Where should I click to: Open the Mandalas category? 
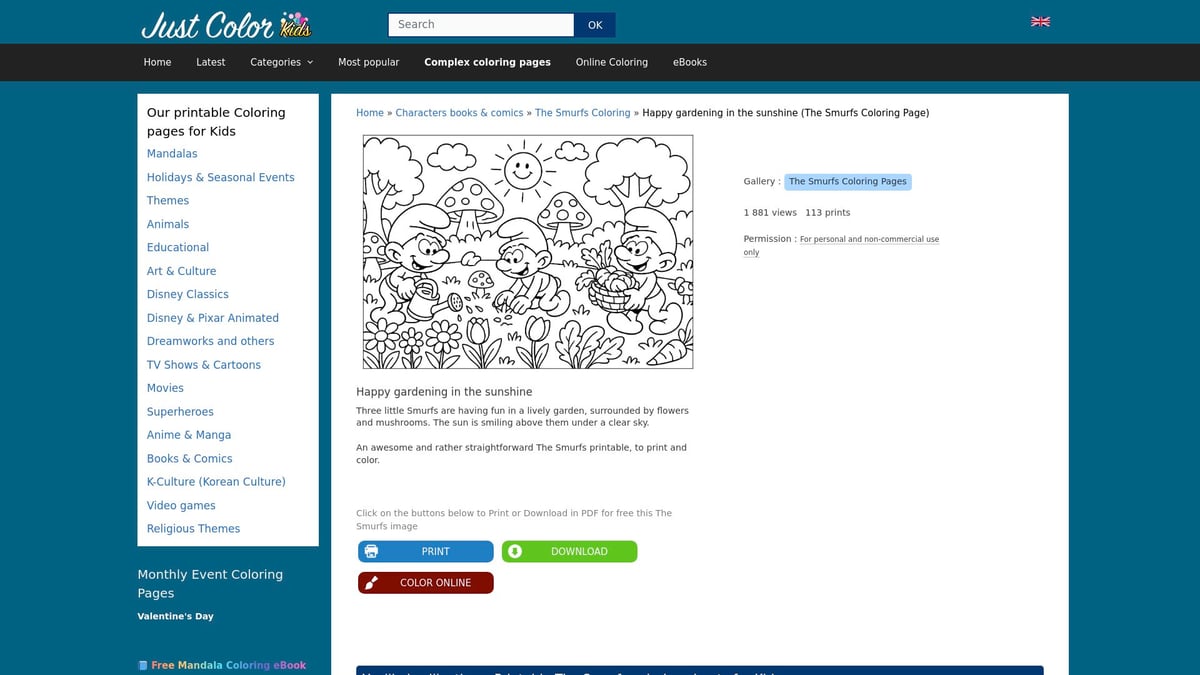(x=172, y=153)
